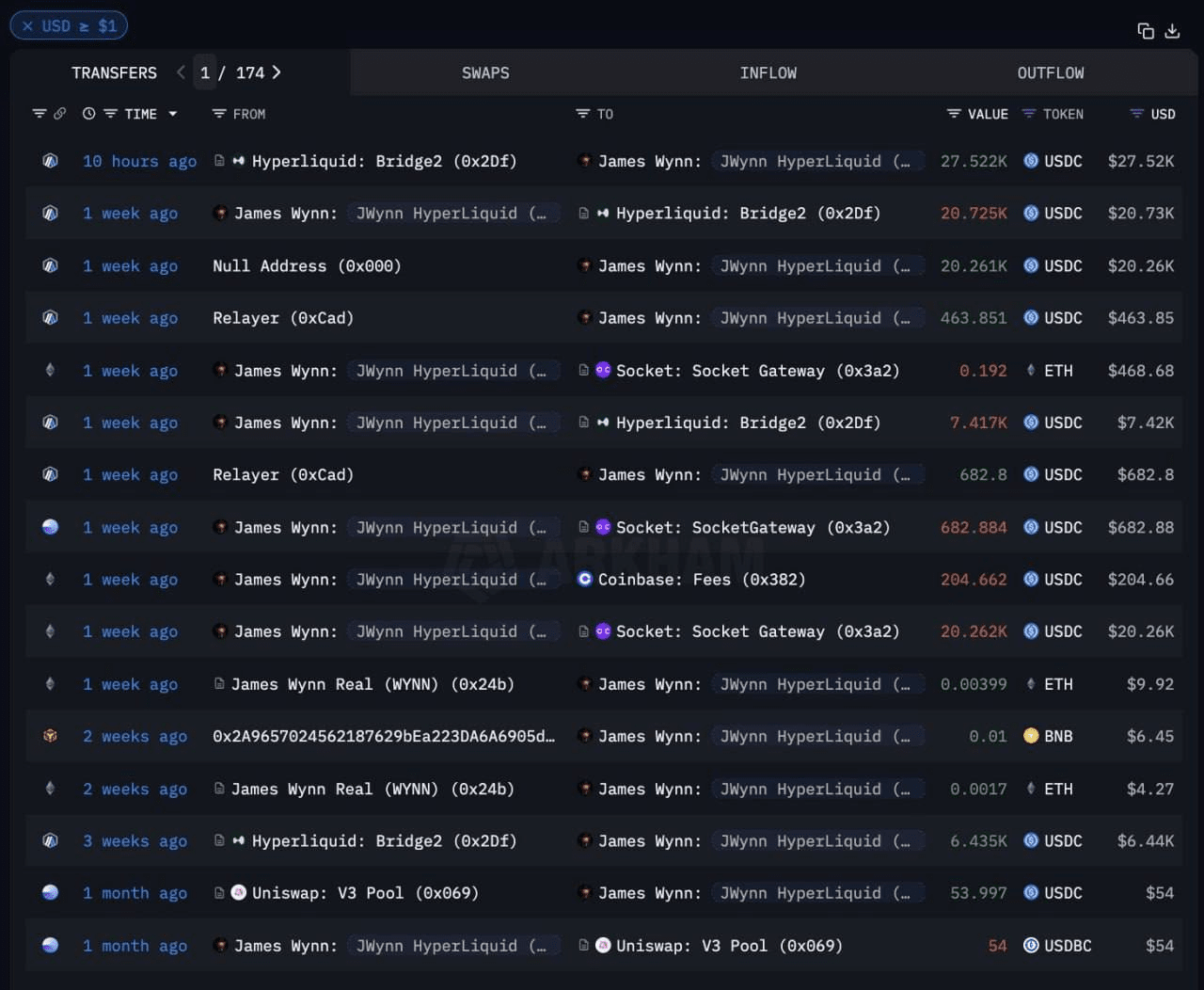Select the 204.662 value cell

(974, 580)
